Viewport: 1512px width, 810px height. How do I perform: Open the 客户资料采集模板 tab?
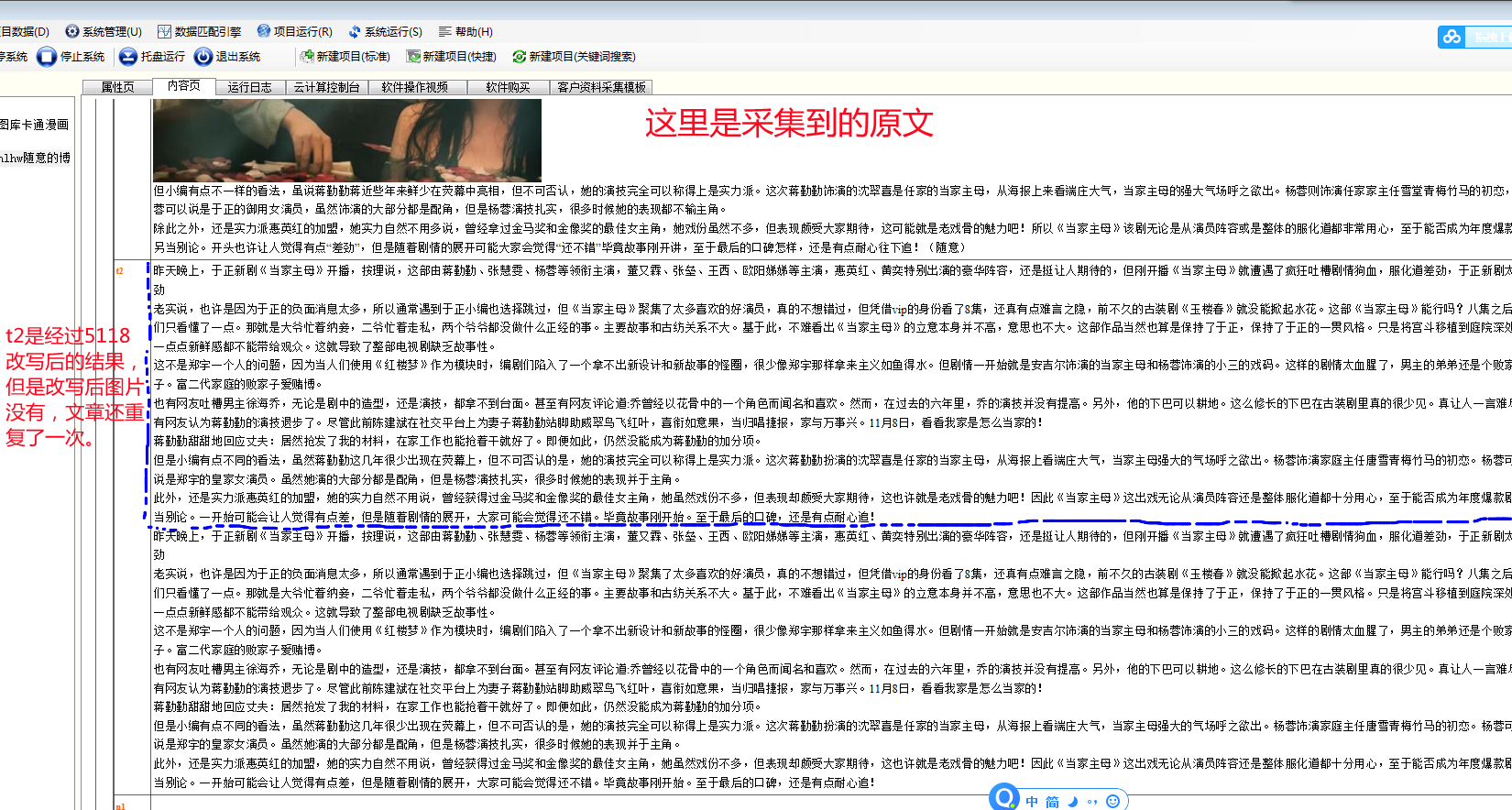[601, 87]
